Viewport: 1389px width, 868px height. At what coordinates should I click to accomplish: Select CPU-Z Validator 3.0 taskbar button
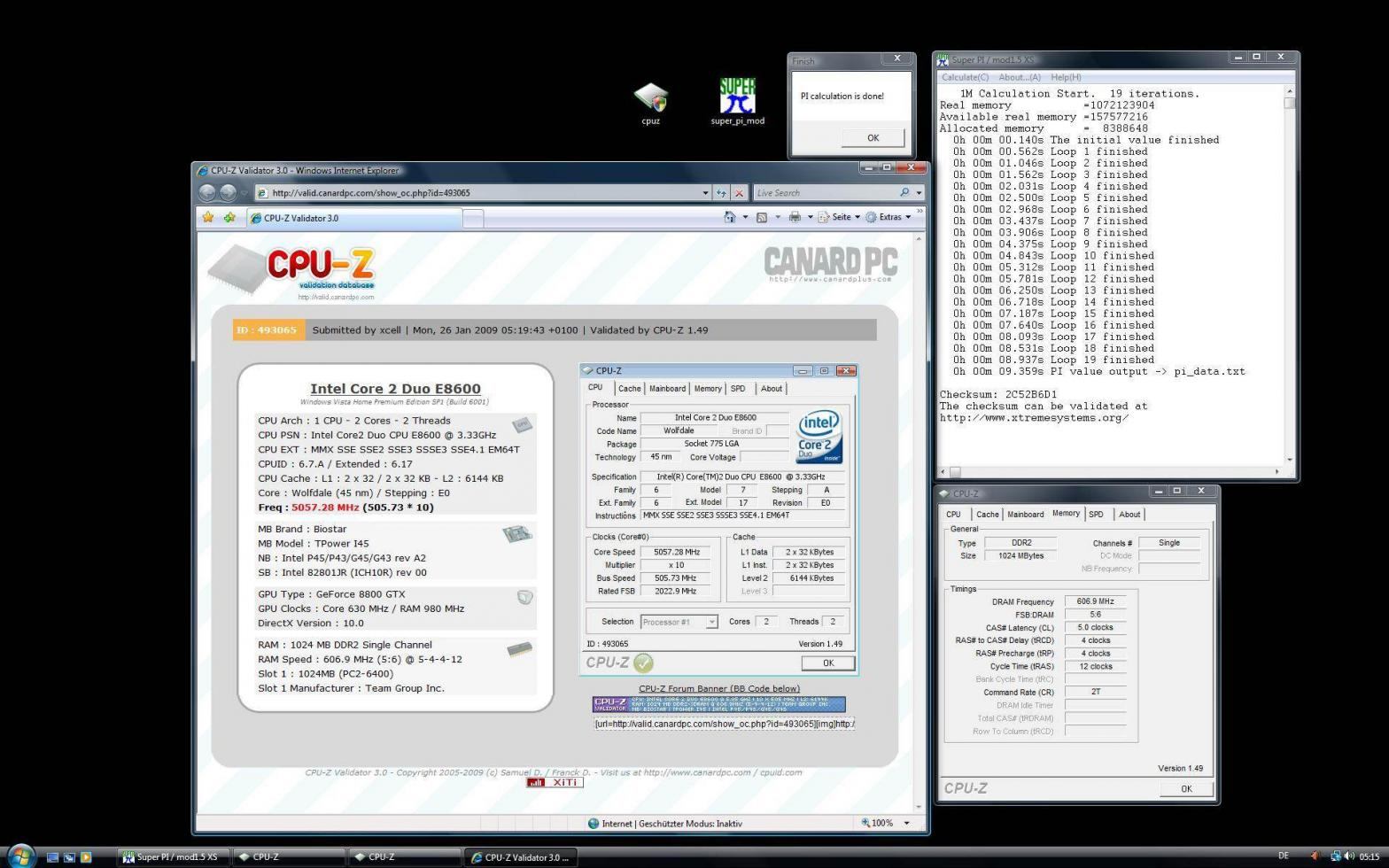(520, 856)
